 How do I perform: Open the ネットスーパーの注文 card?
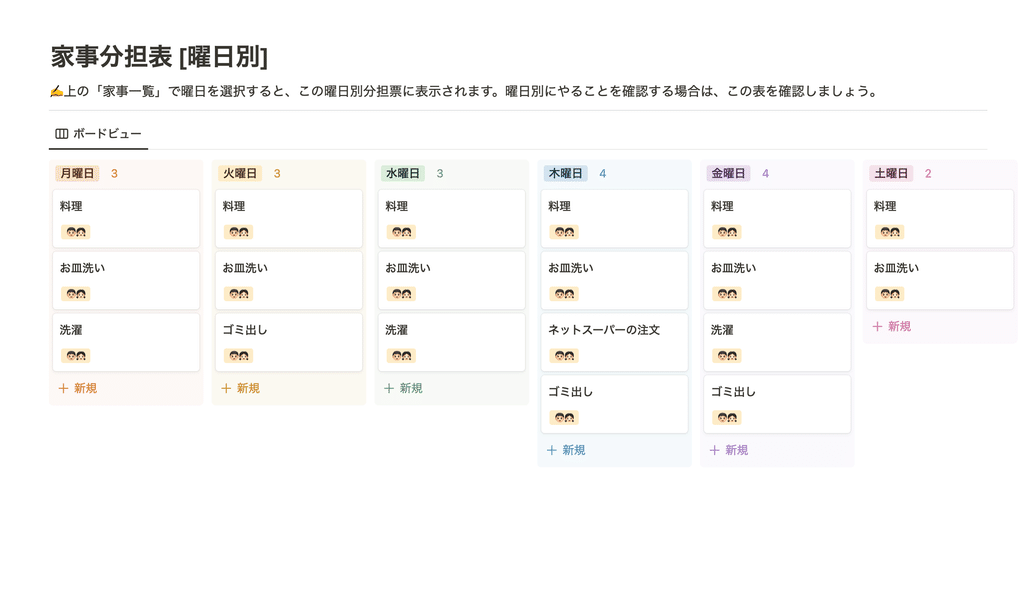coord(615,342)
